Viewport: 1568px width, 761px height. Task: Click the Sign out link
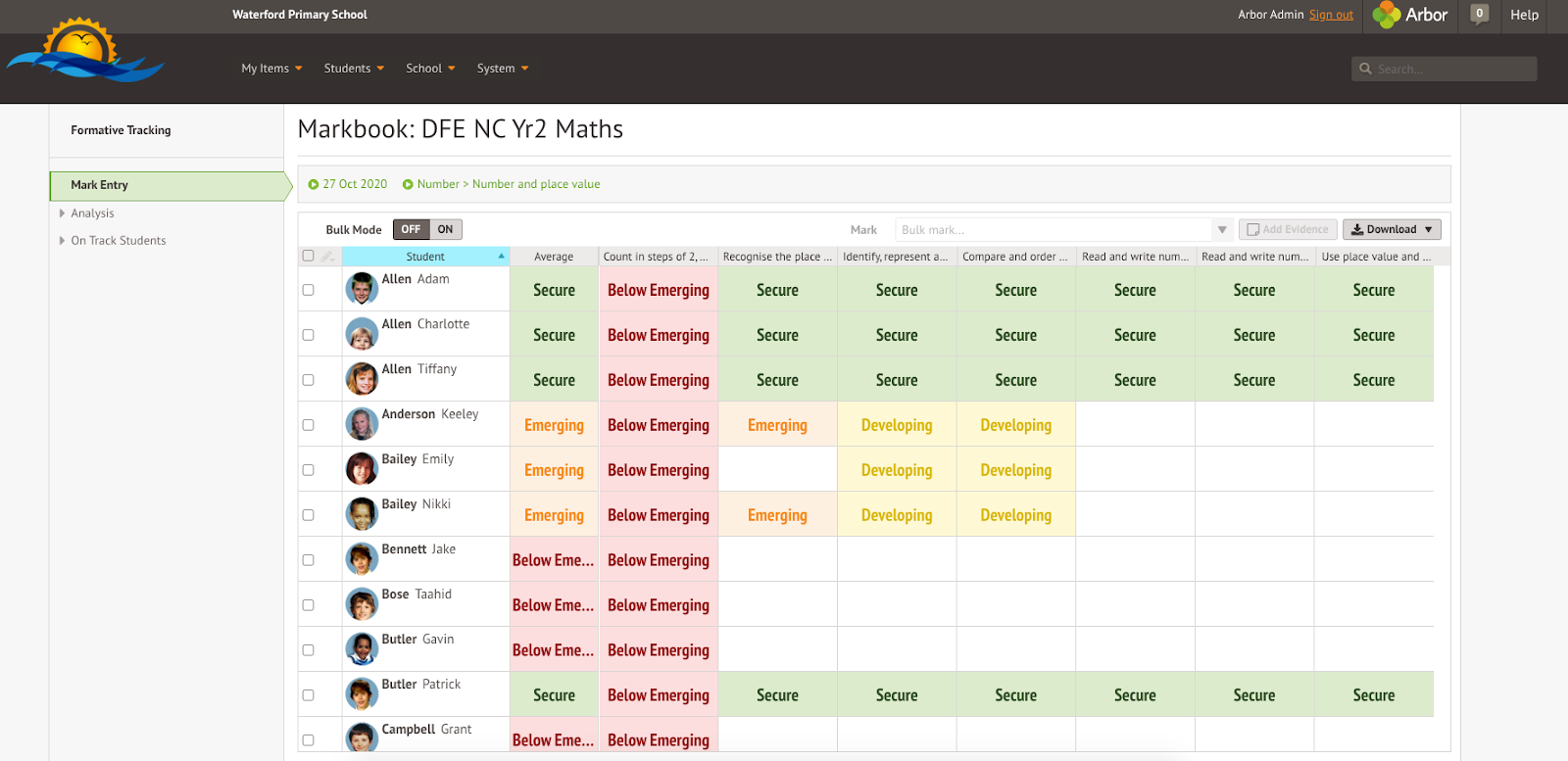tap(1331, 15)
